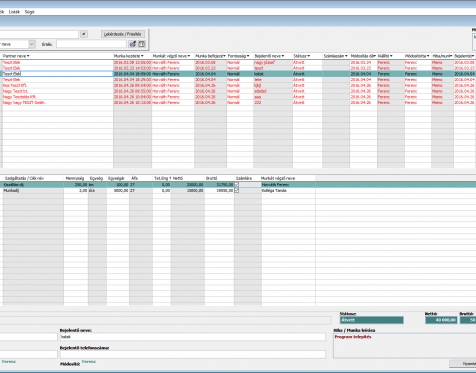Open the Súgó menu
Viewport: 476px width, 373px height.
29,12
